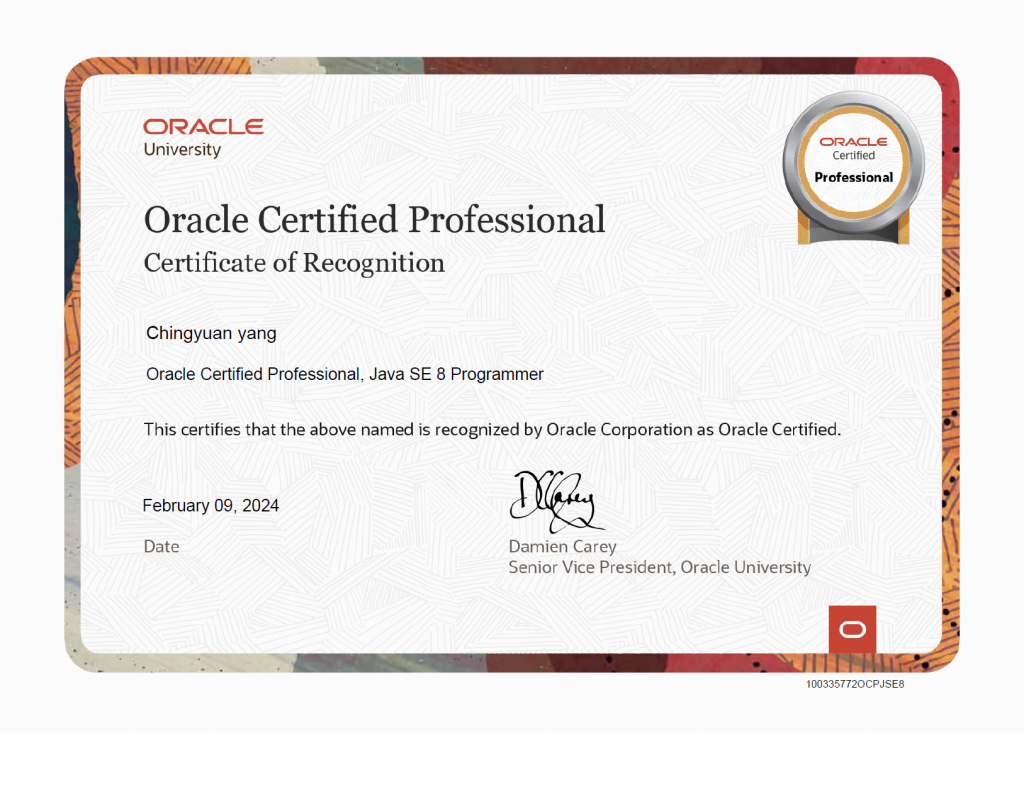Click the Certificate of Recognition subtitle
1024x787 pixels.
[294, 263]
